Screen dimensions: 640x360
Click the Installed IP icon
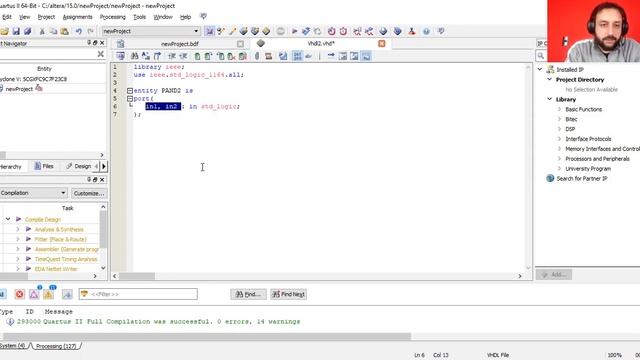551,69
